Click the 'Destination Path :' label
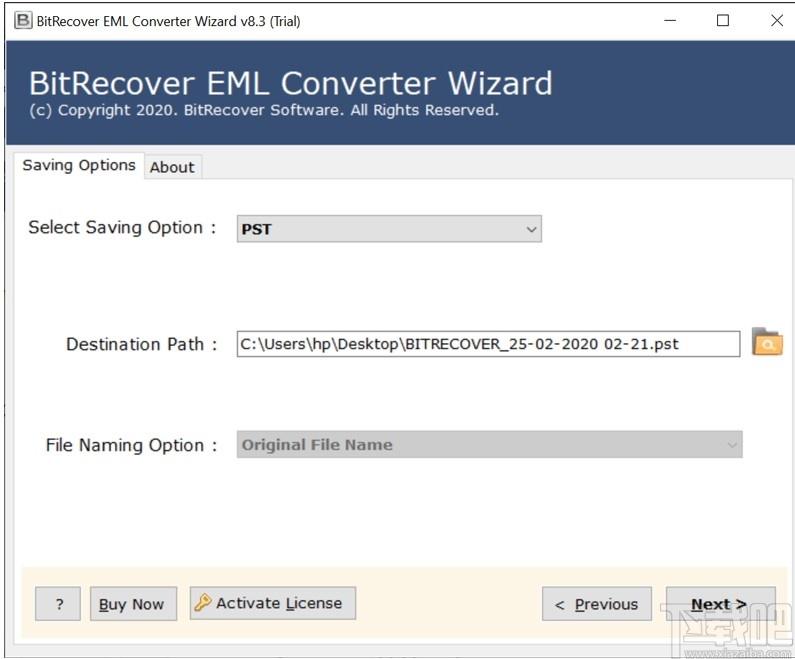This screenshot has height=659, width=795. click(x=142, y=344)
